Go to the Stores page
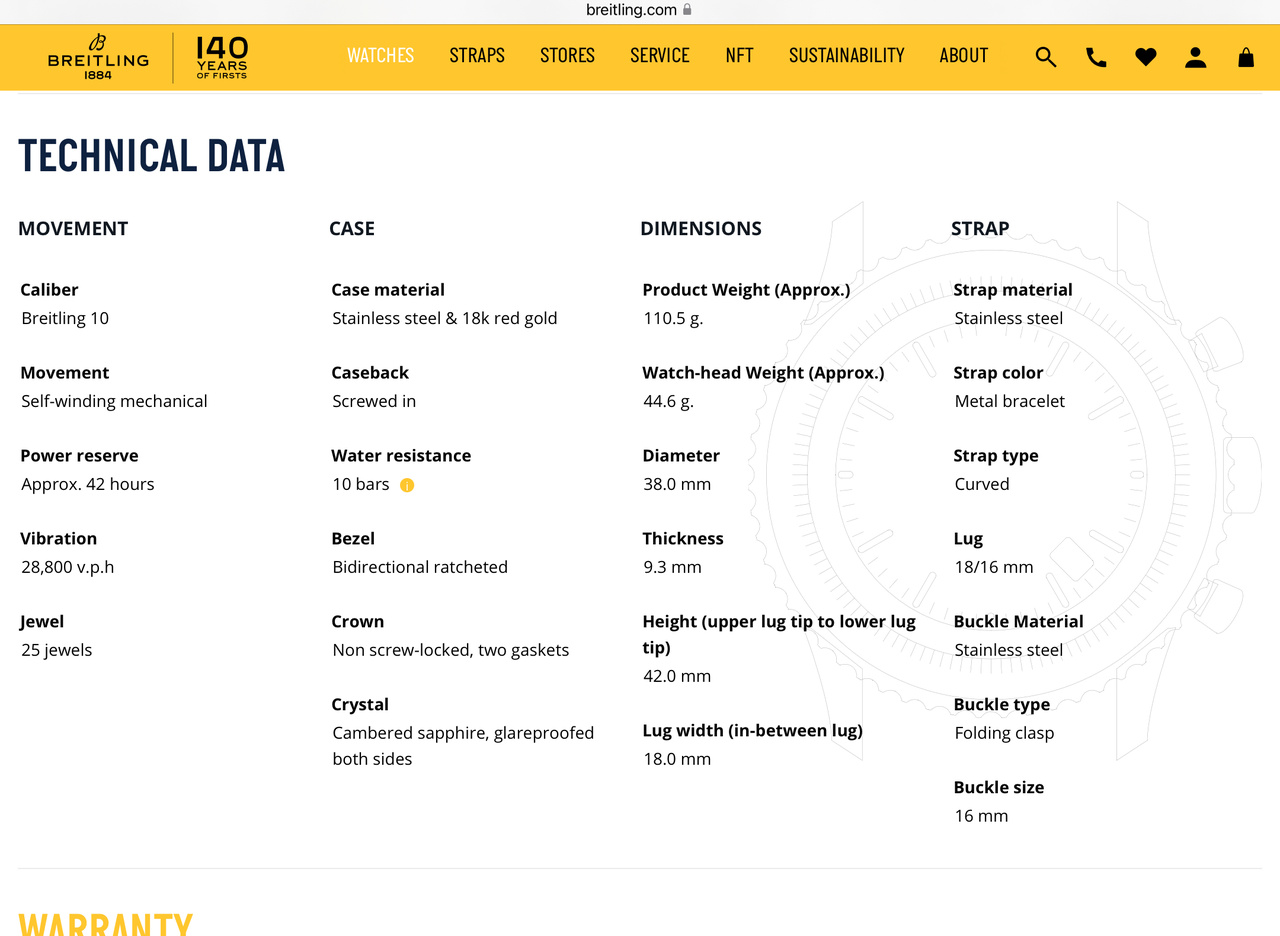Screen dimensions: 1280x936 (x=567, y=55)
